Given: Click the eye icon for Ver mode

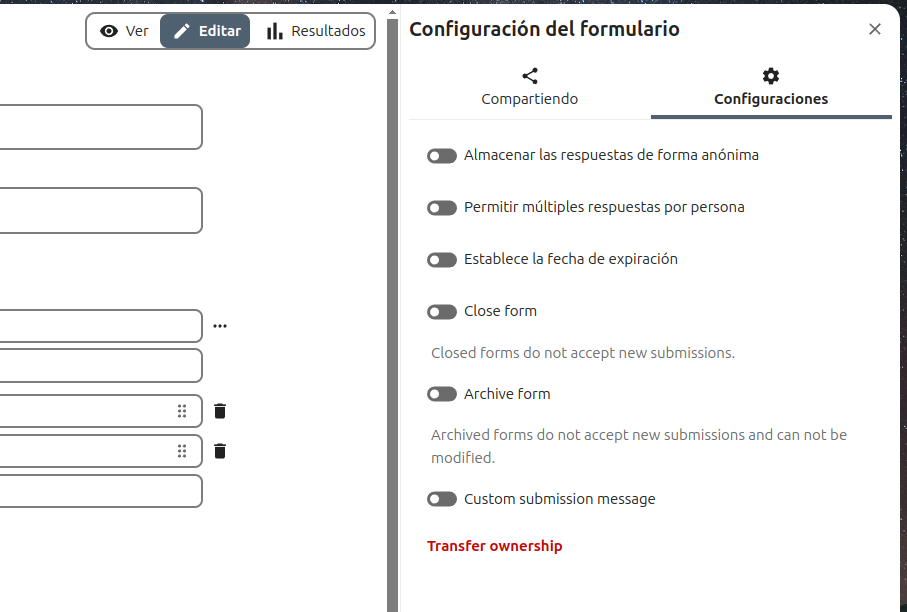Looking at the screenshot, I should point(109,31).
